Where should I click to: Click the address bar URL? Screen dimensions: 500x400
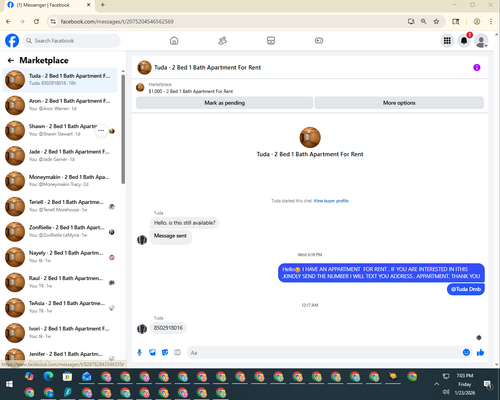[x=117, y=21]
